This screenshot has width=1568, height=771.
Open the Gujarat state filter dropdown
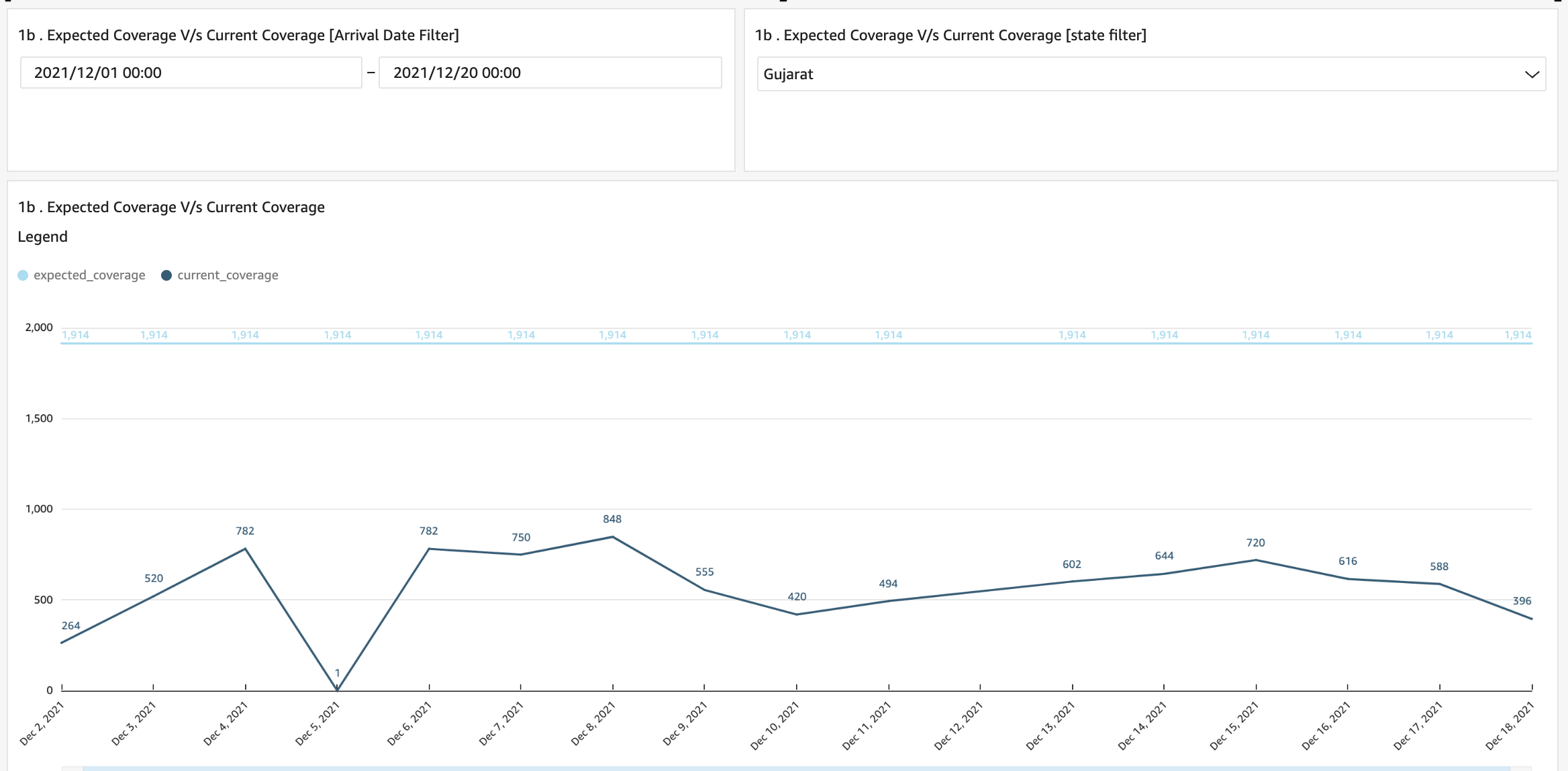click(x=1151, y=74)
